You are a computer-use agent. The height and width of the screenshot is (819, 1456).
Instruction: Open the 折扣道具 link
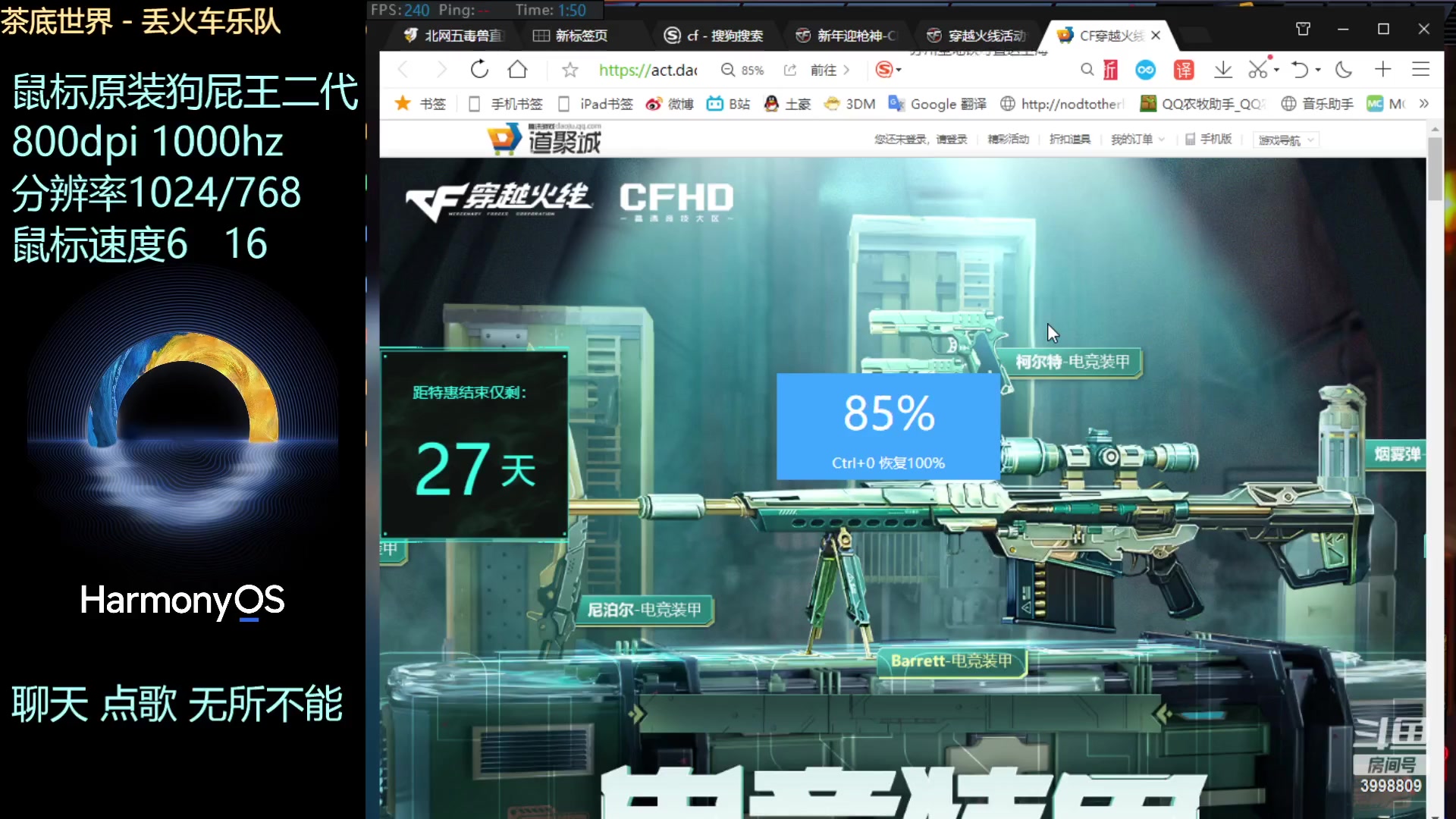[x=1070, y=140]
